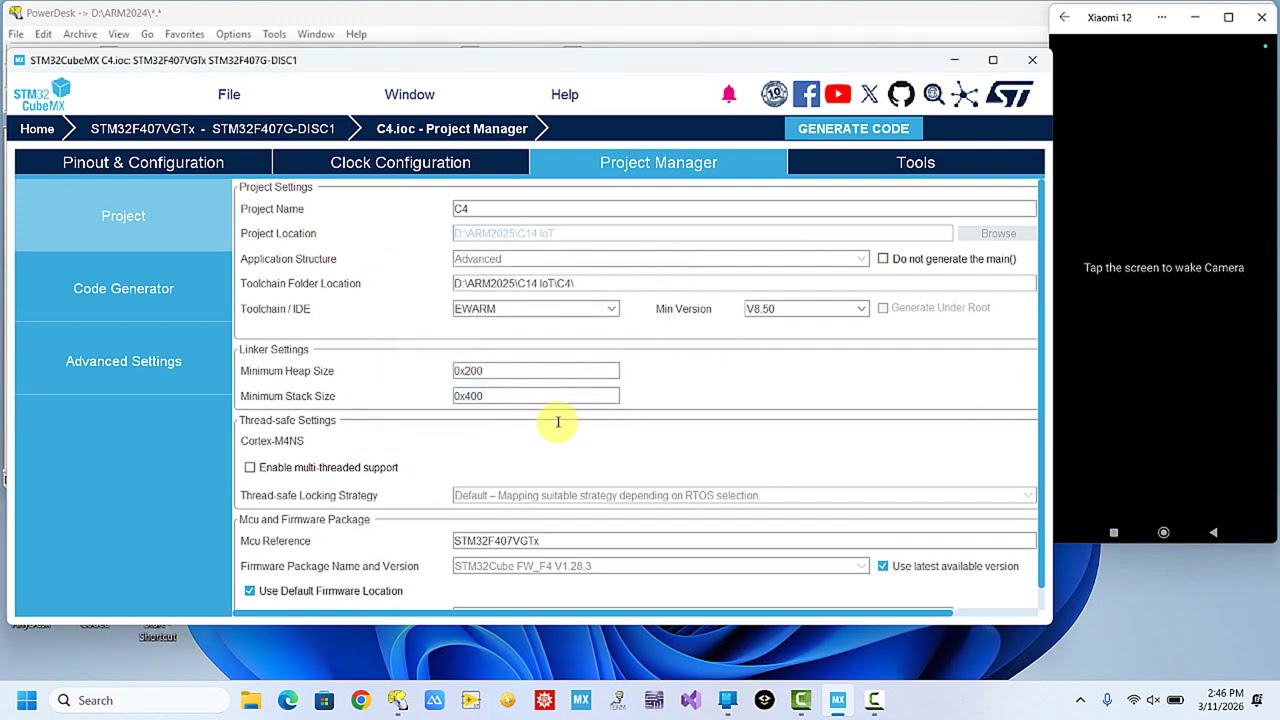Open Thread-safe Locking Strategy dropdown
Screen dimensions: 1280x720
tap(744, 495)
